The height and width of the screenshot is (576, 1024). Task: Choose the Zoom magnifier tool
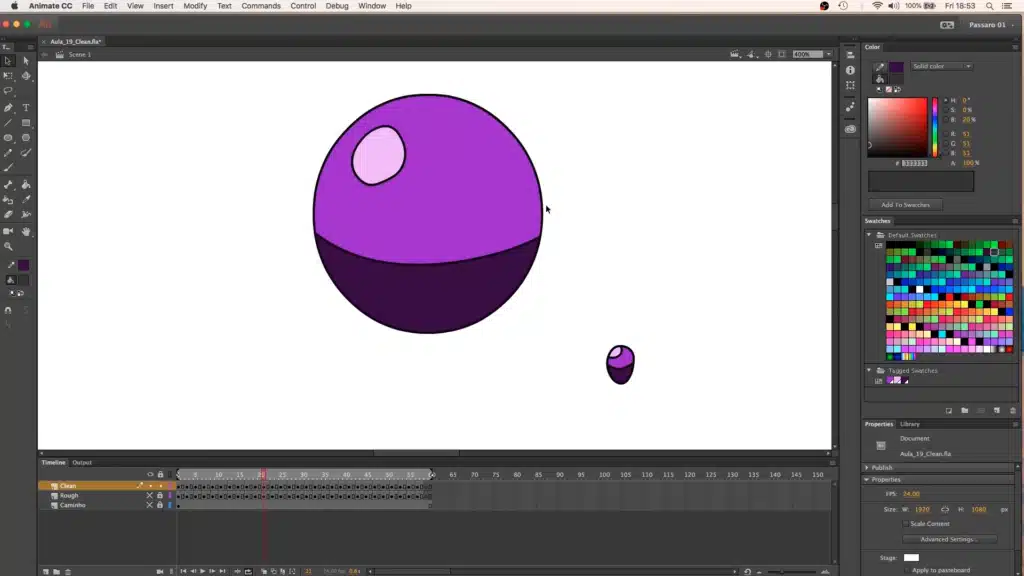pyautogui.click(x=8, y=246)
